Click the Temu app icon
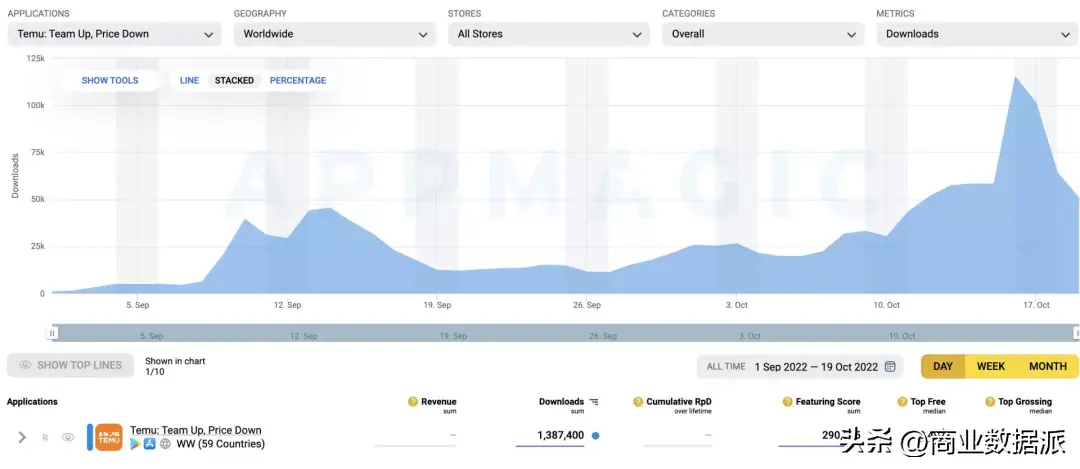Image resolution: width=1080 pixels, height=469 pixels. coord(109,437)
